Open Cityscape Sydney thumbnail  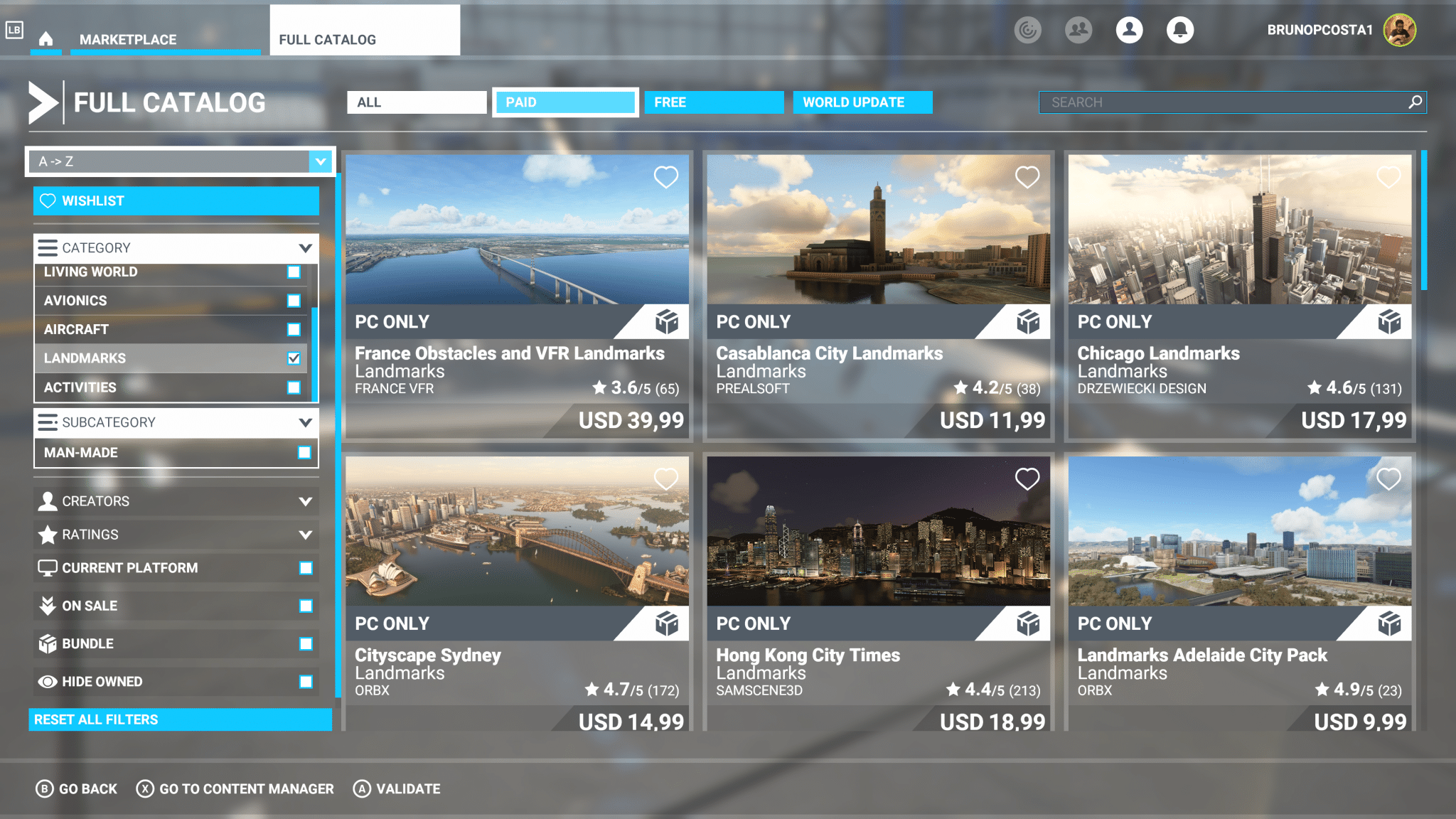517,532
